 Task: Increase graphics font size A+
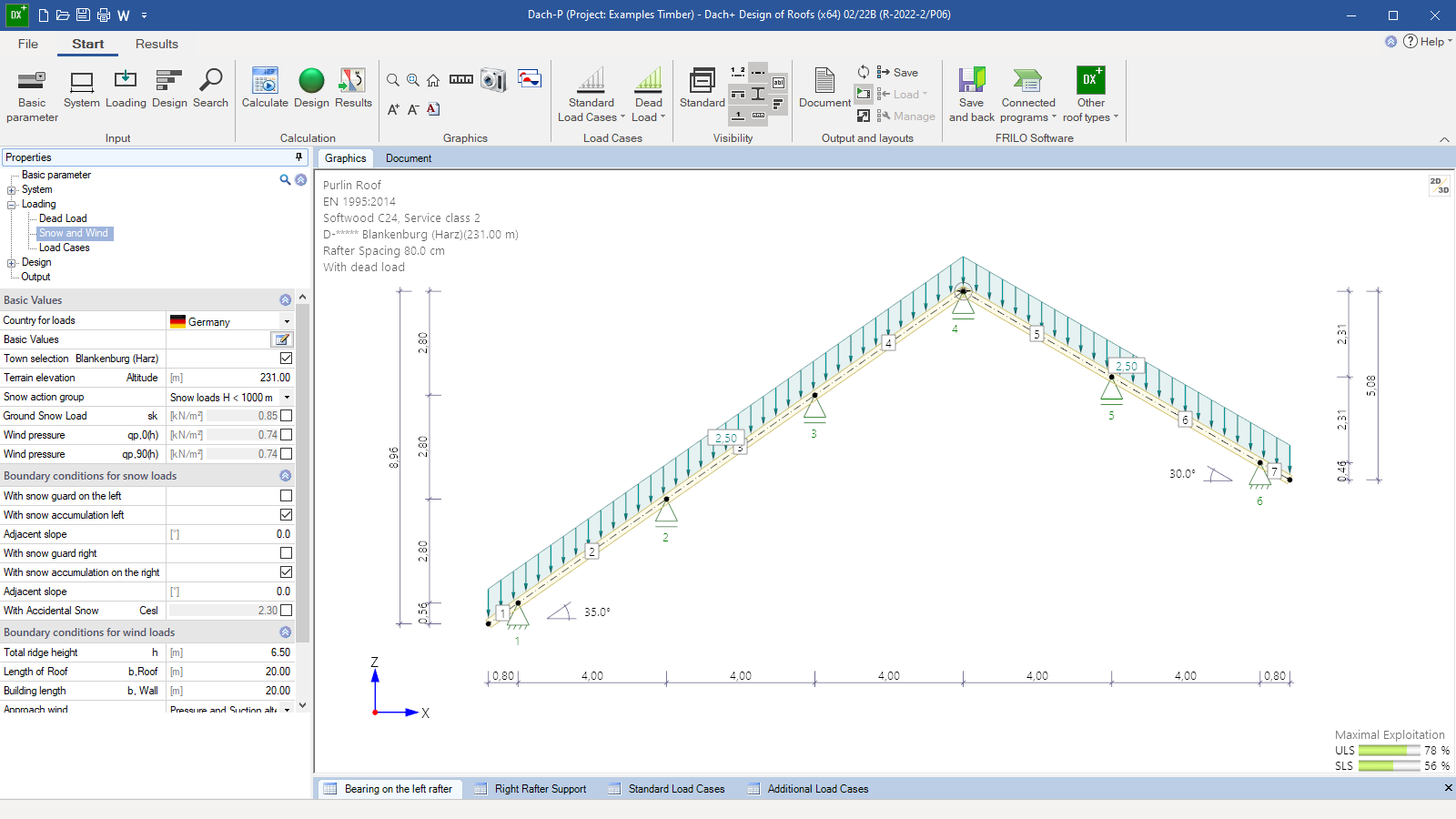point(393,109)
